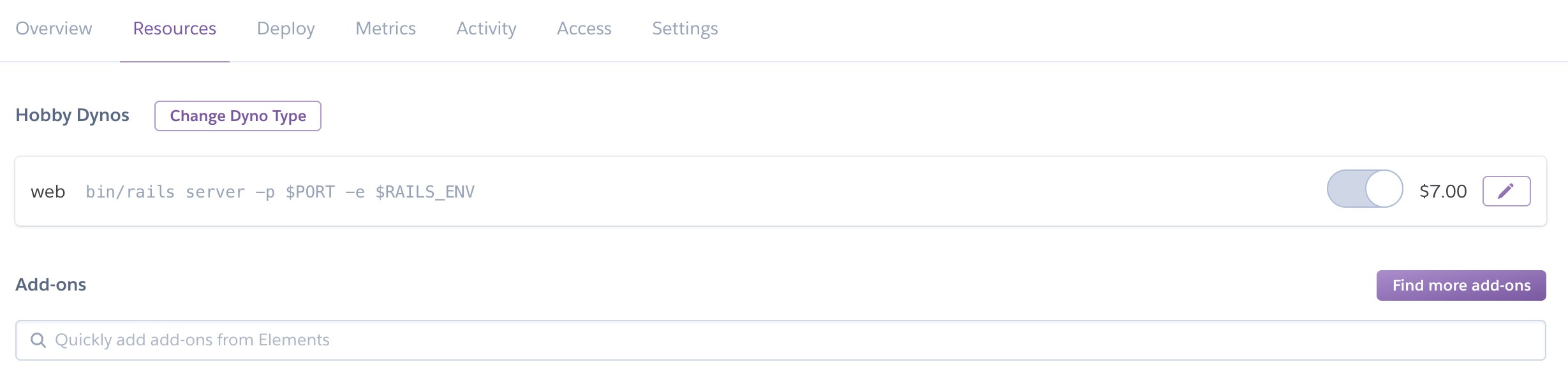Click $RAILS_ENV in the web command
The height and width of the screenshot is (367, 1568).
[x=425, y=192]
